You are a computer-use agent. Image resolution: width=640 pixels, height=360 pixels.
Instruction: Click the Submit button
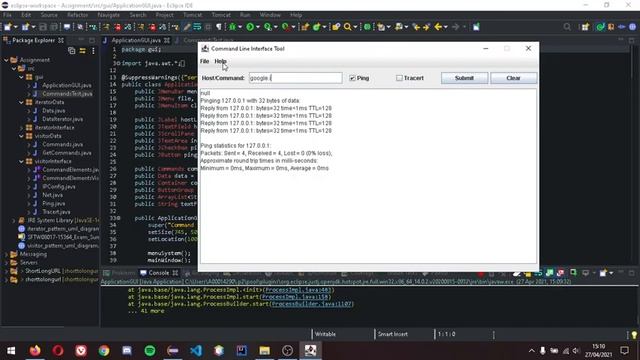[464, 78]
